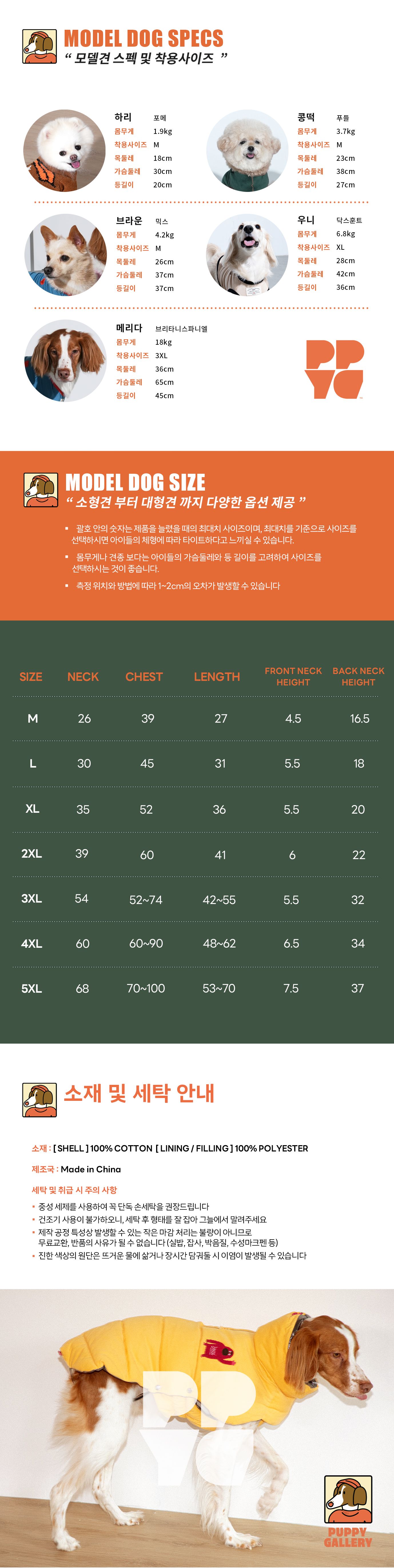Click the MODEL DOG SPECS heading

(x=144, y=39)
